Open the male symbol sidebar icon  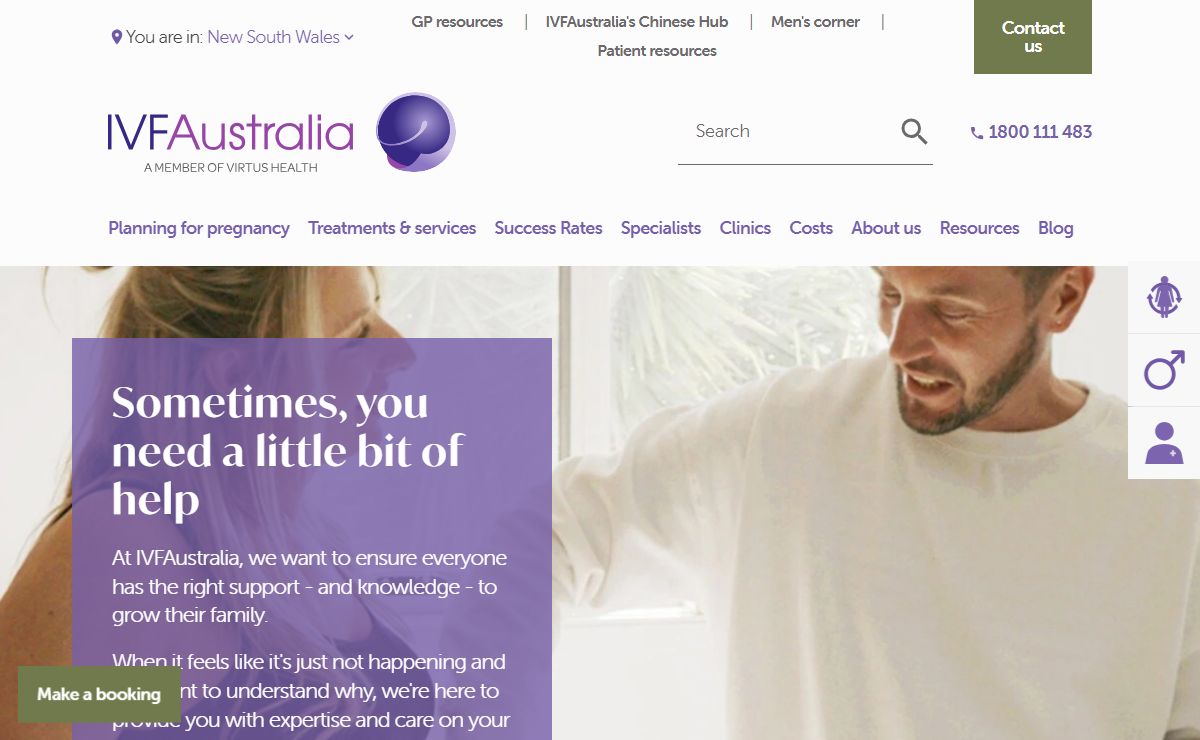(x=1164, y=370)
